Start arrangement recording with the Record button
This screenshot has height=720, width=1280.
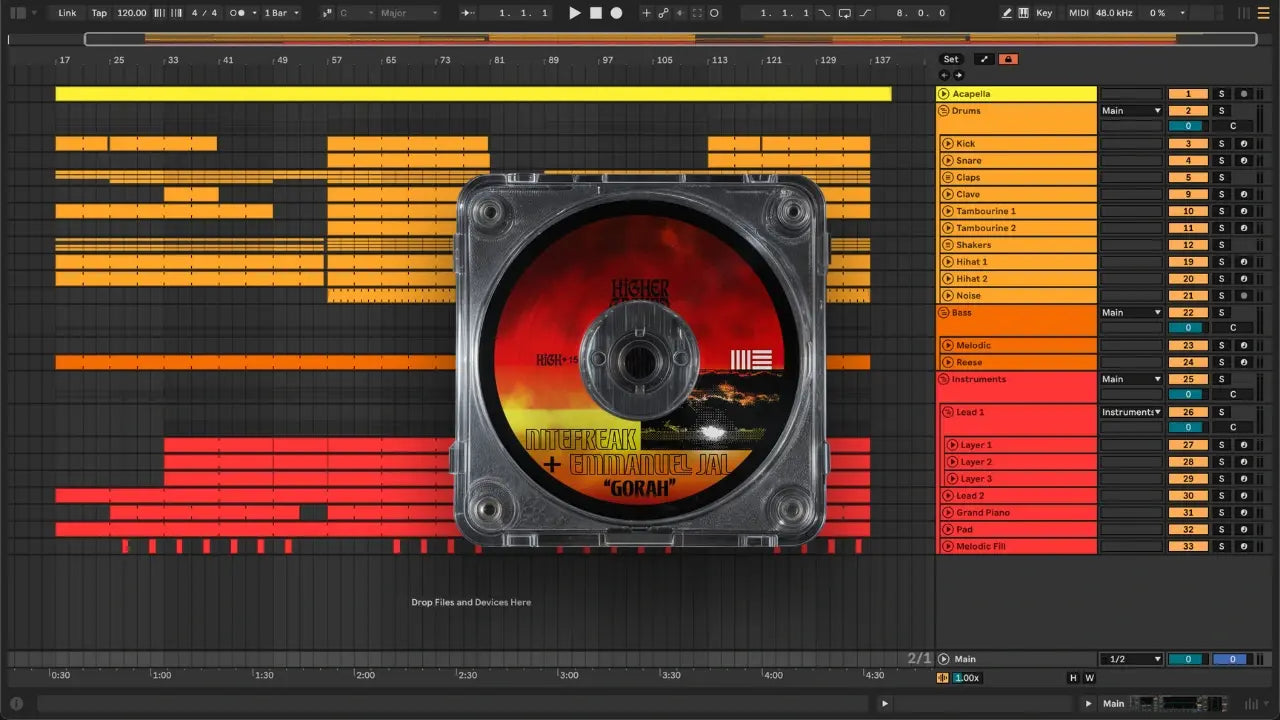click(616, 13)
